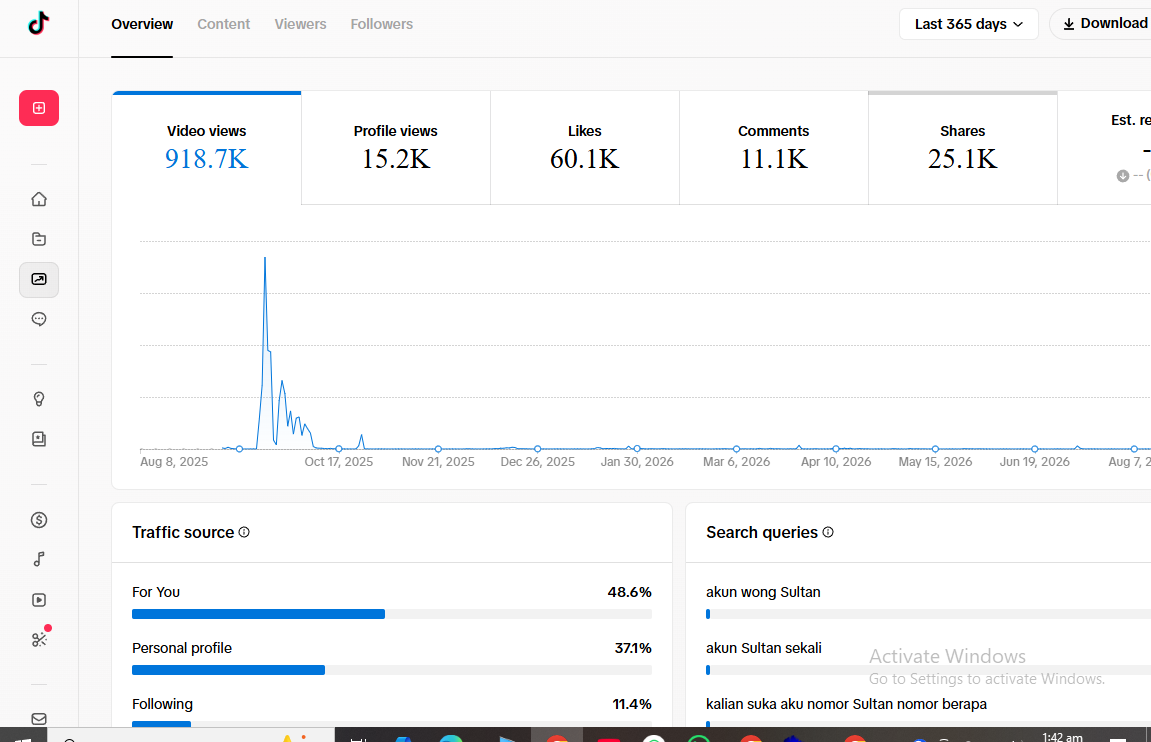Viewport: 1151px width, 742px height.
Task: Select the Likes metric card
Action: [x=584, y=148]
